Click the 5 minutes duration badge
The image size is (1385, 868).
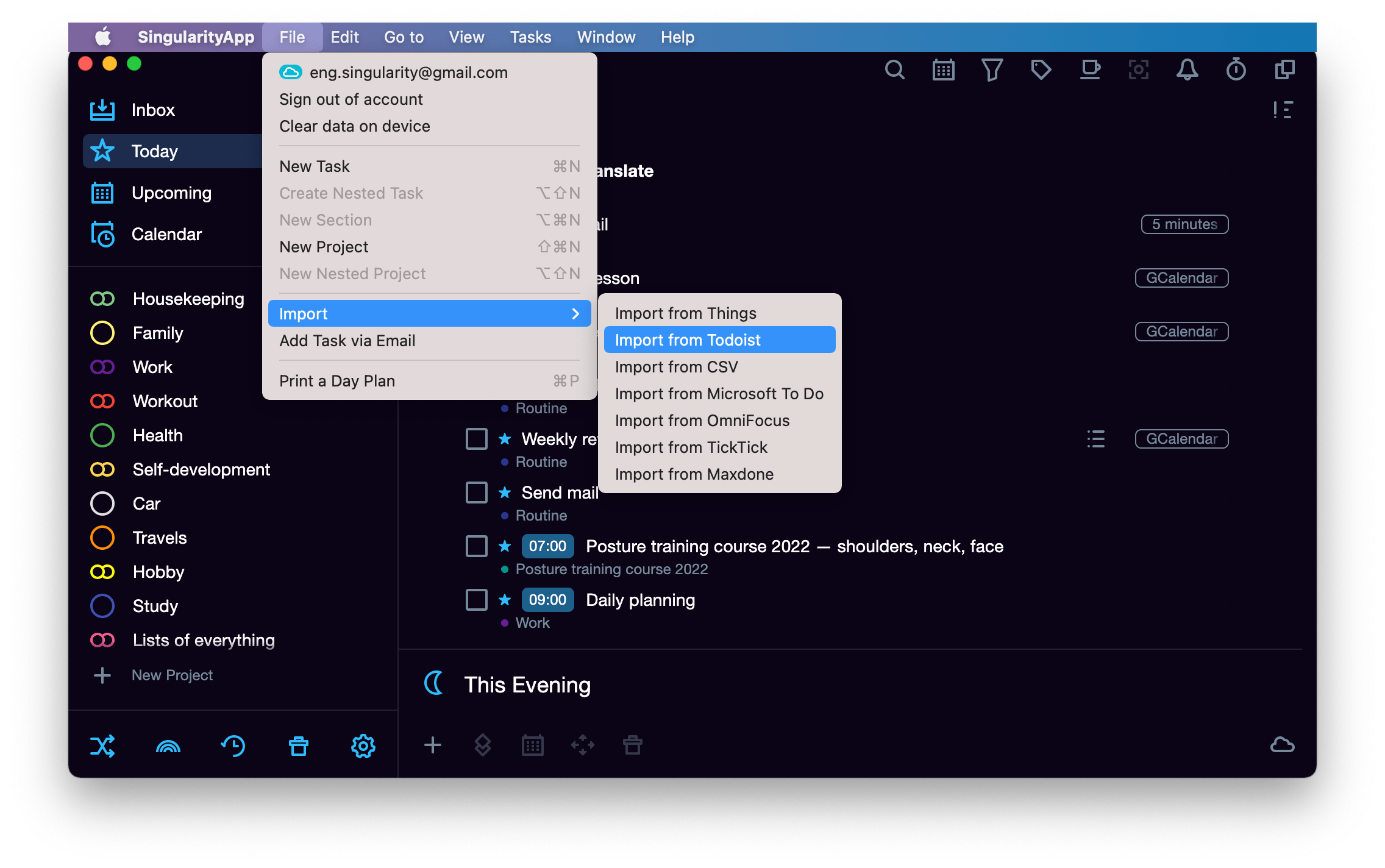click(x=1184, y=224)
